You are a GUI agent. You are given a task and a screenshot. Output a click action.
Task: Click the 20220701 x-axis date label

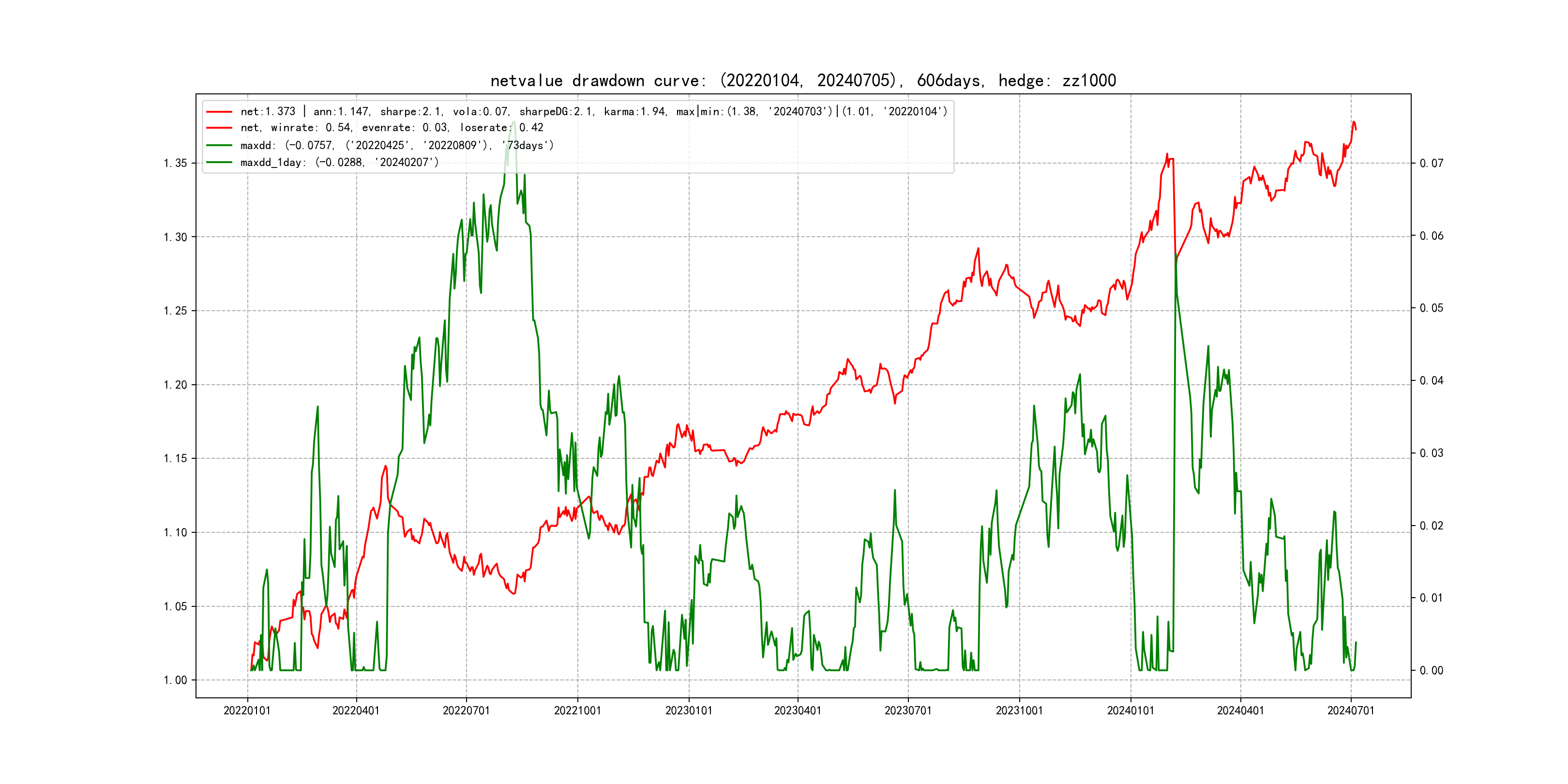tap(466, 710)
